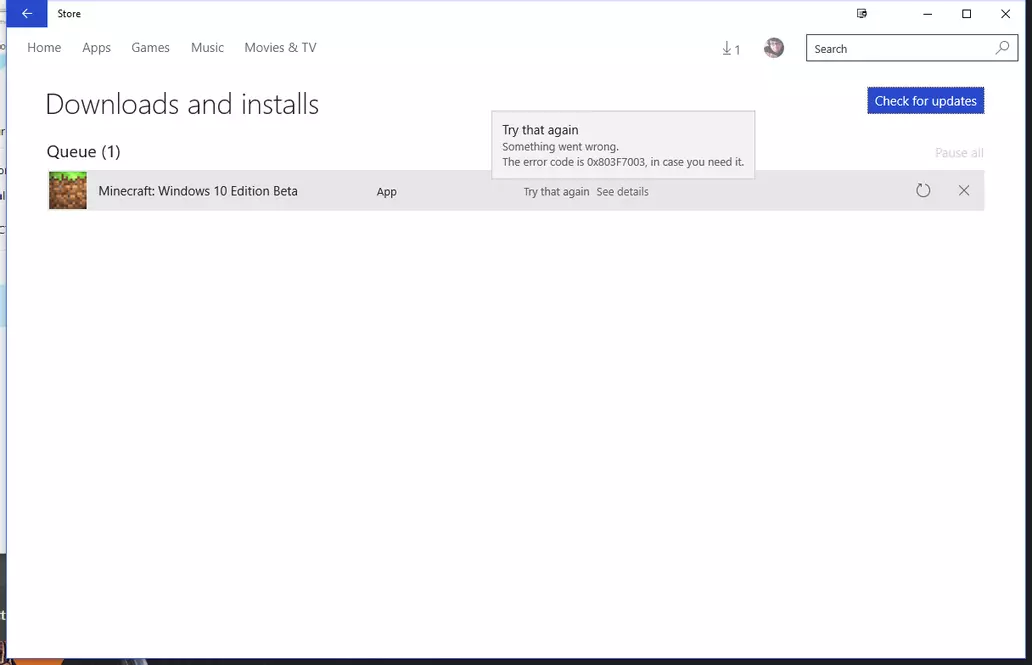Screen dimensions: 1032x665
Task: Click the Try that again link
Action: click(556, 191)
